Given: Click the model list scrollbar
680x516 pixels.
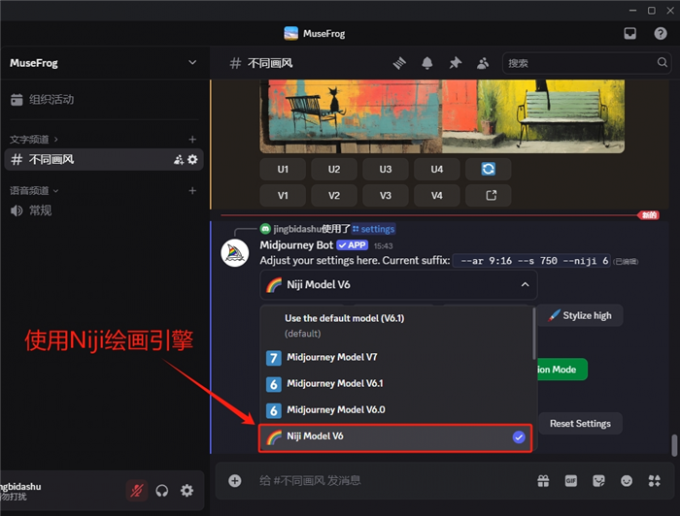Looking at the screenshot, I should [533, 334].
